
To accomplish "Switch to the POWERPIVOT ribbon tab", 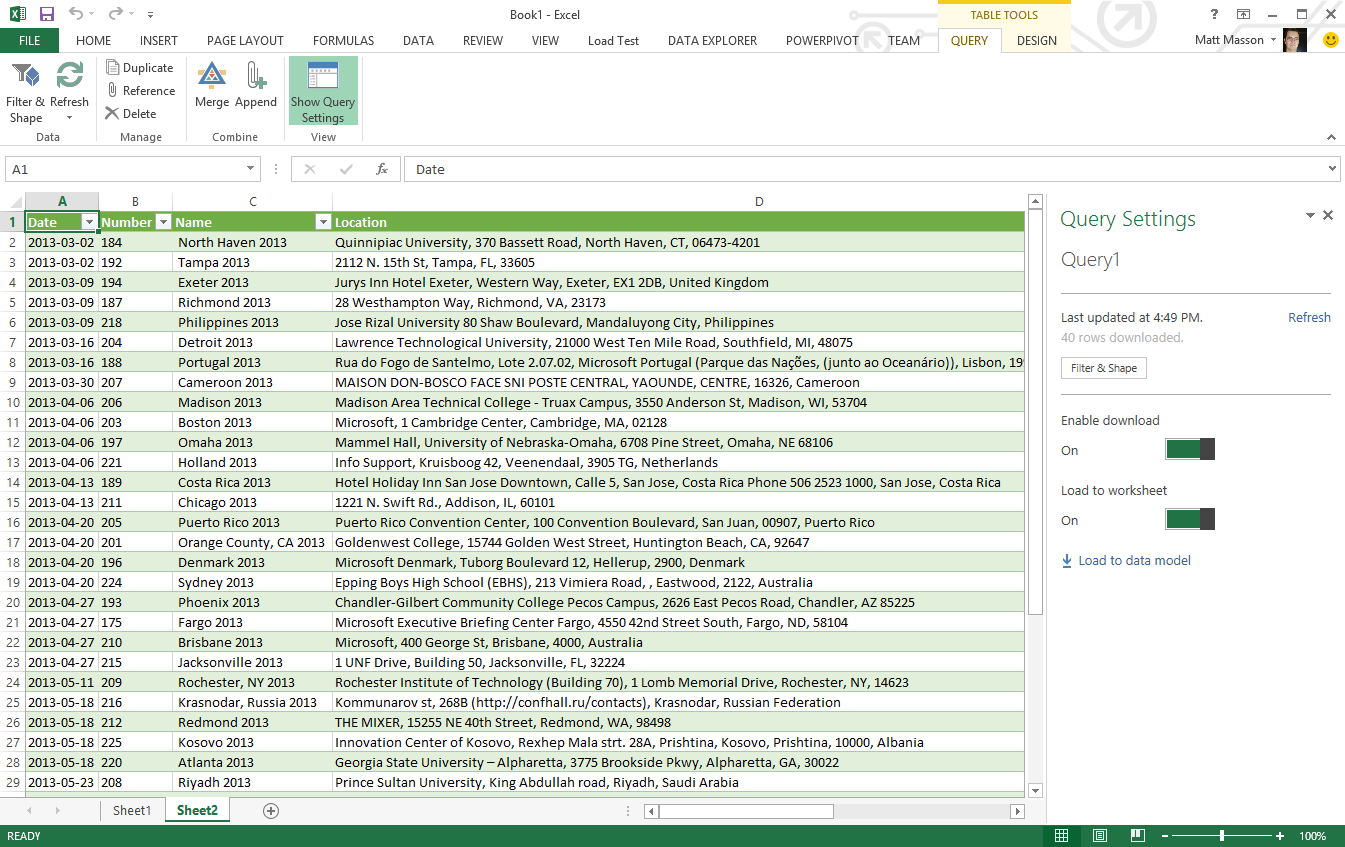I will (x=822, y=40).
